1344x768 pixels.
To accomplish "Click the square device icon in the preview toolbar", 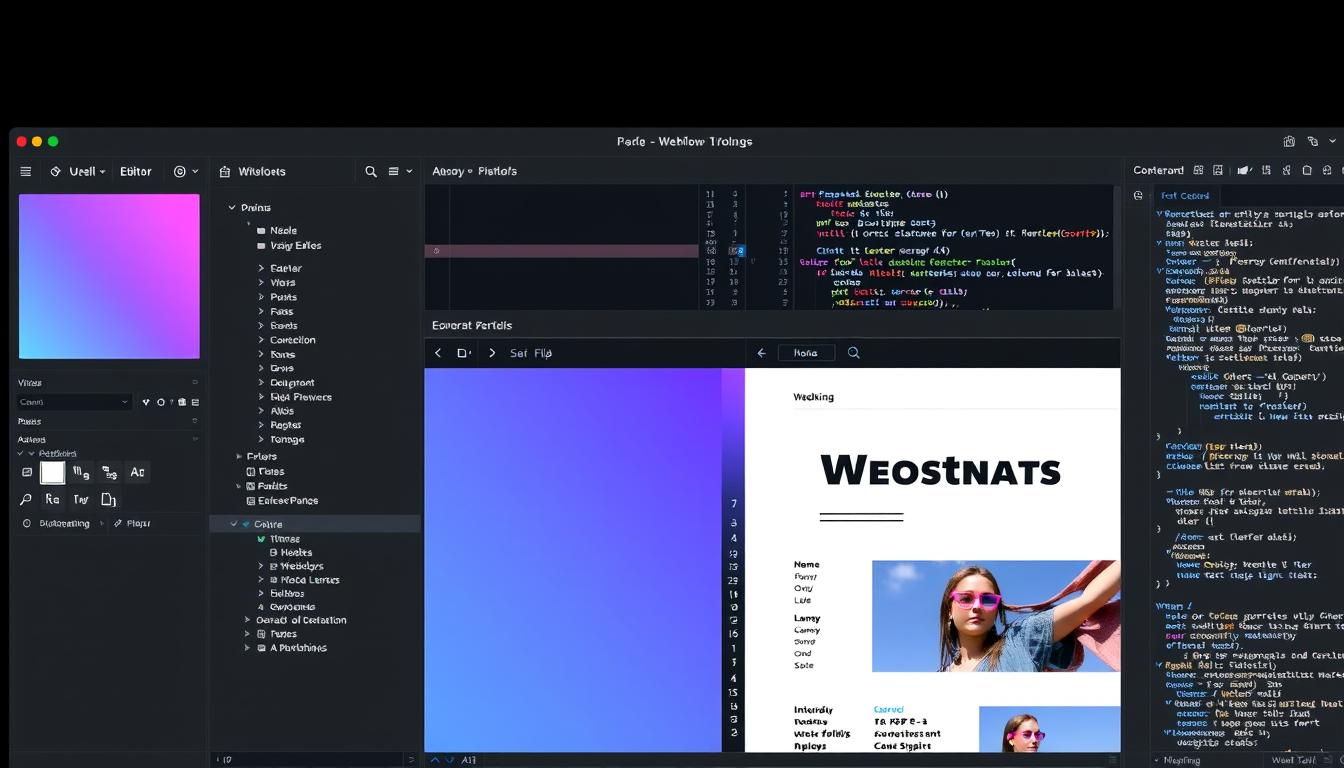I will click(464, 353).
